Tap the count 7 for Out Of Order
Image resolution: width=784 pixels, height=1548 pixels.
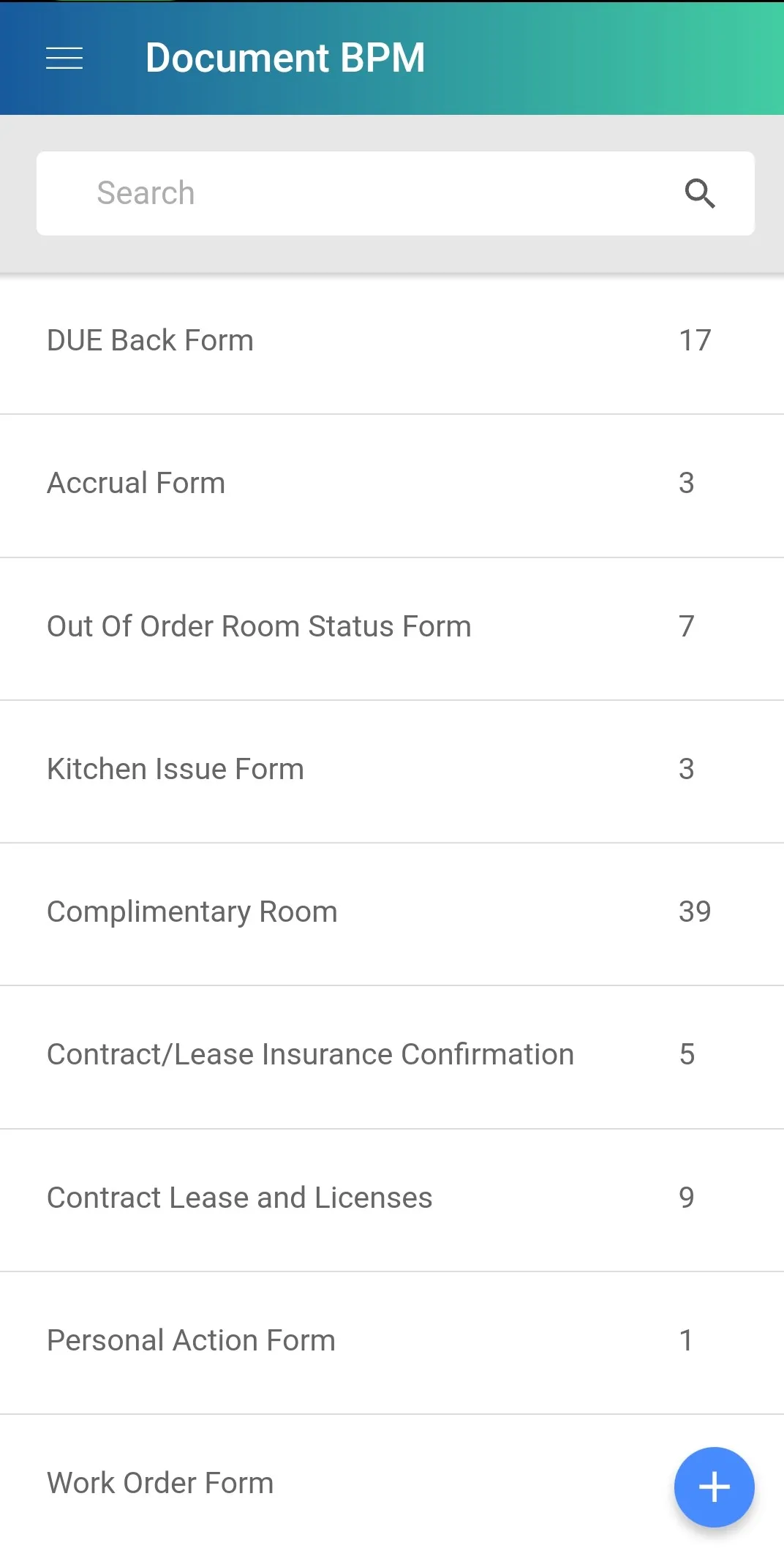click(686, 626)
